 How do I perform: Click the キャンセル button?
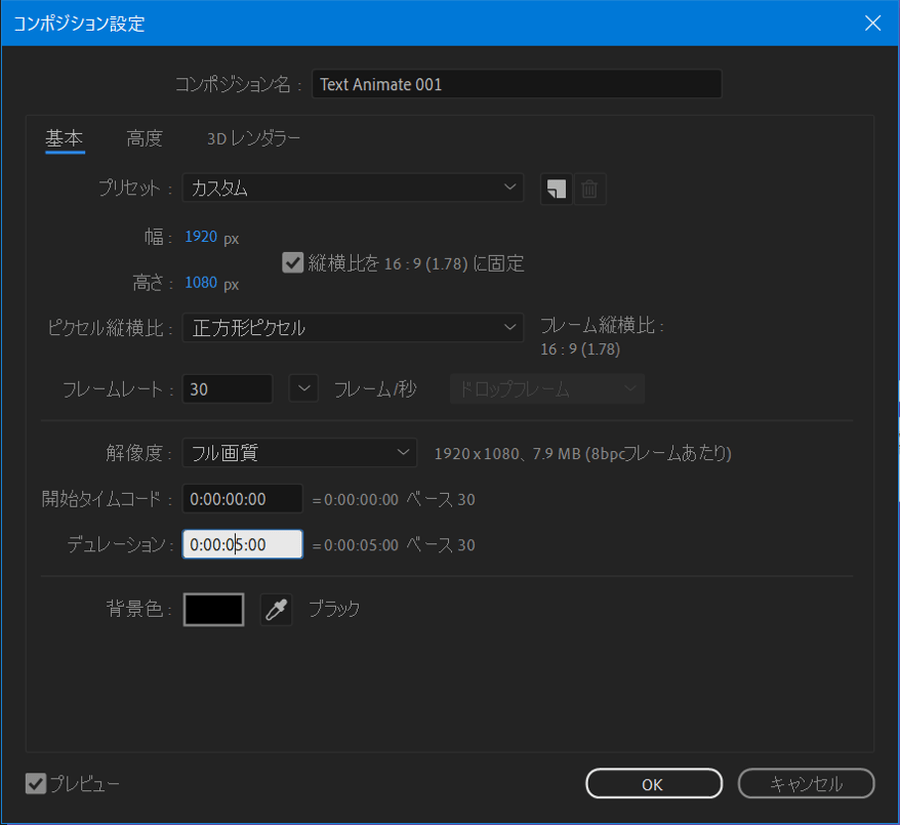[806, 784]
